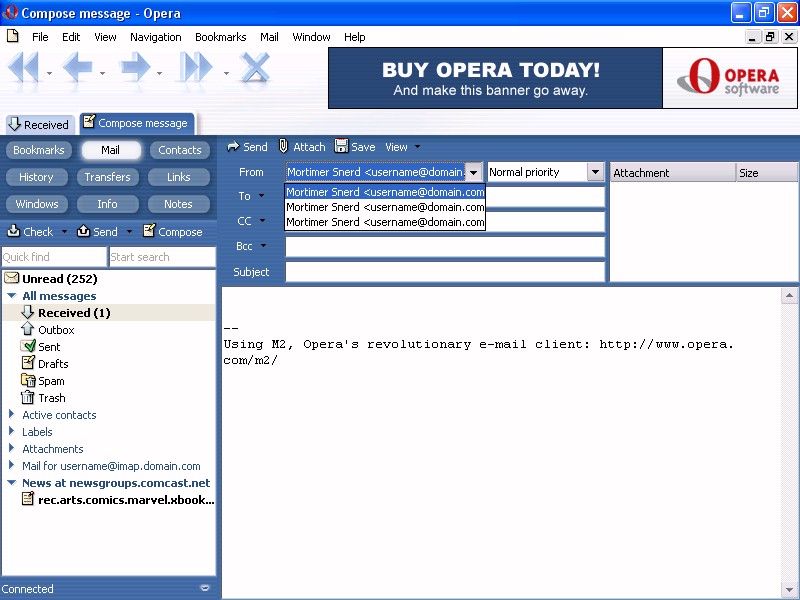Click the Send arrow icon in compose toolbar

point(233,147)
